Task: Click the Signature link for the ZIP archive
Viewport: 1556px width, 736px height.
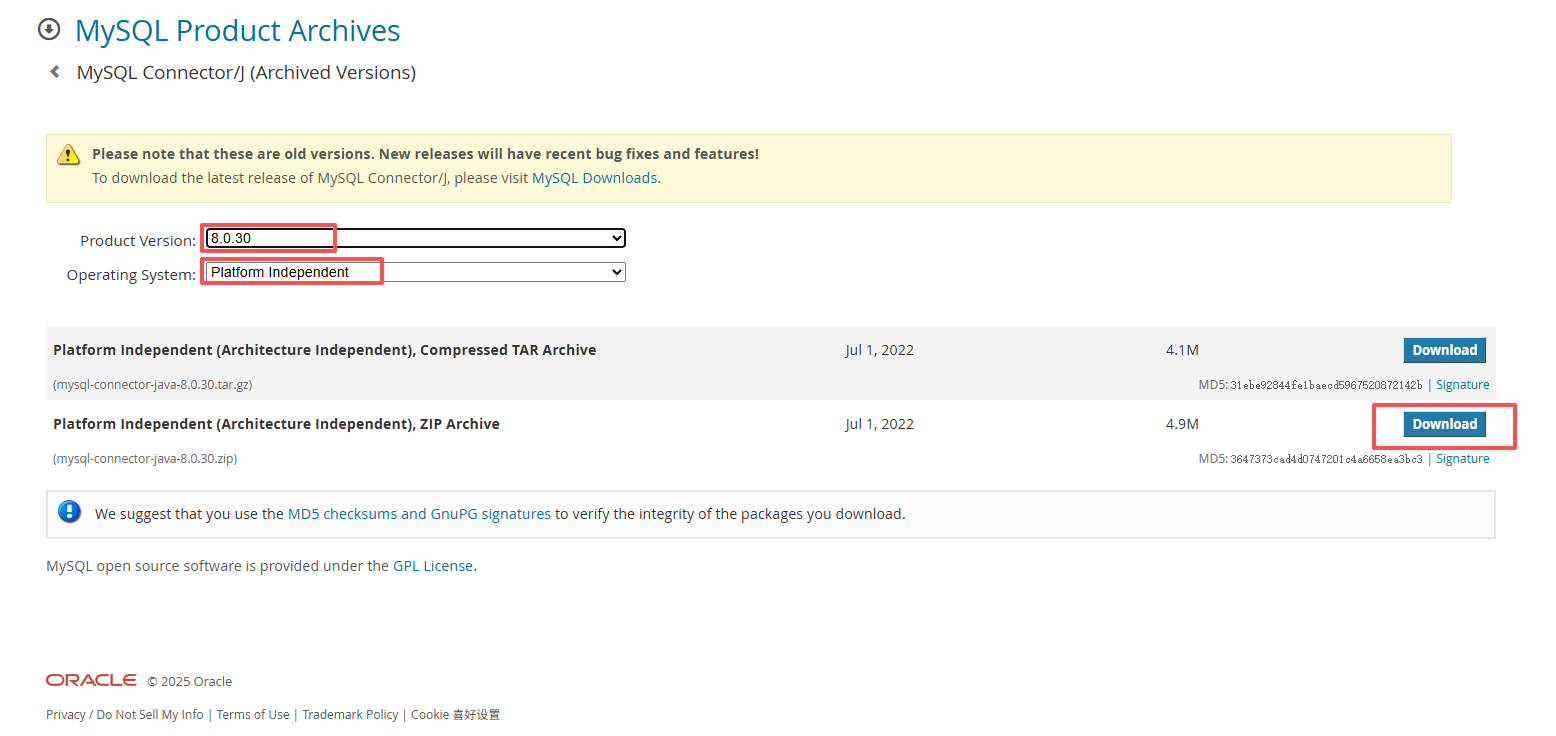Action: coord(1463,458)
